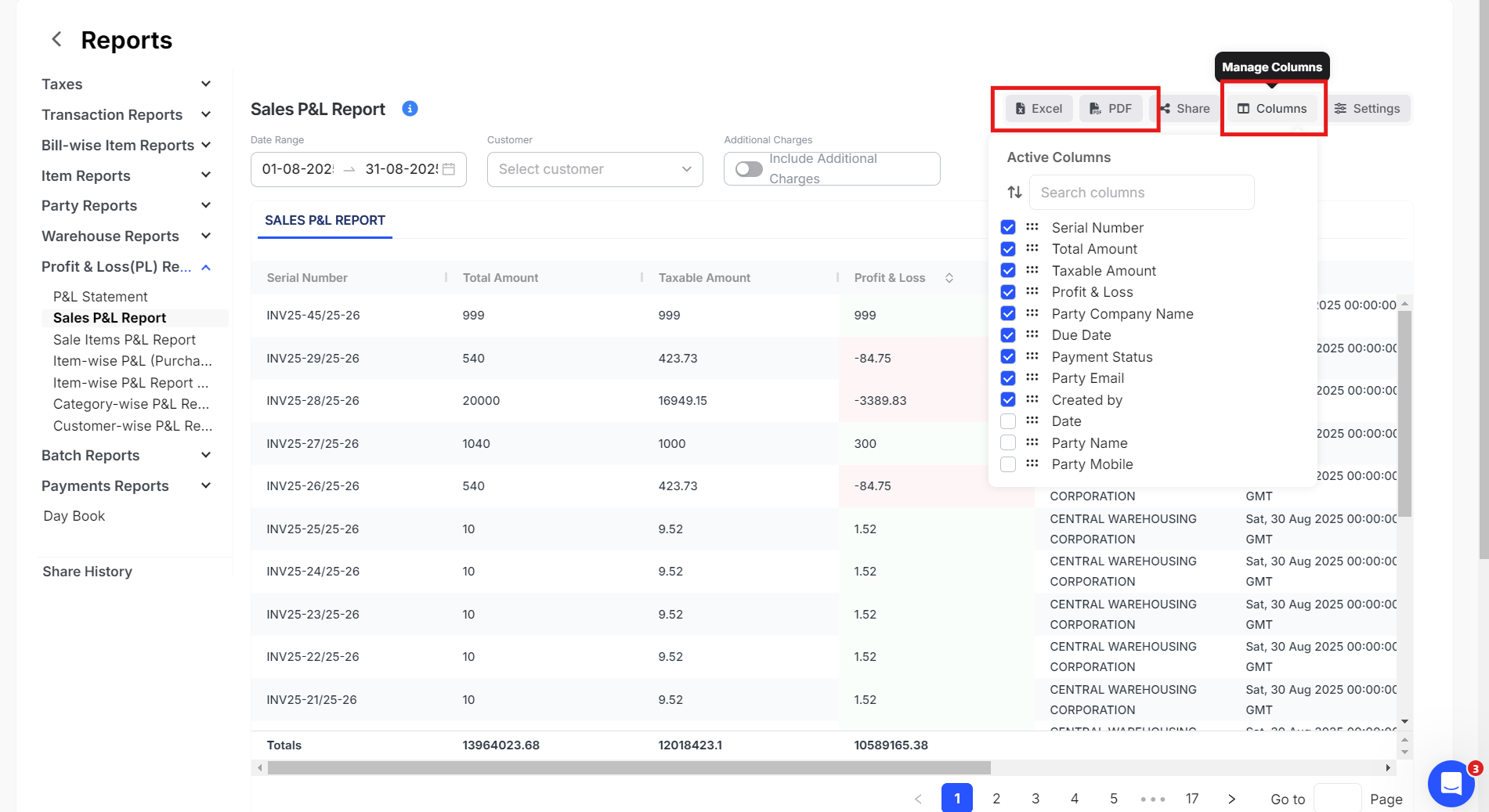The height and width of the screenshot is (812, 1489).
Task: Toggle Include Additional Charges switch
Action: (749, 169)
